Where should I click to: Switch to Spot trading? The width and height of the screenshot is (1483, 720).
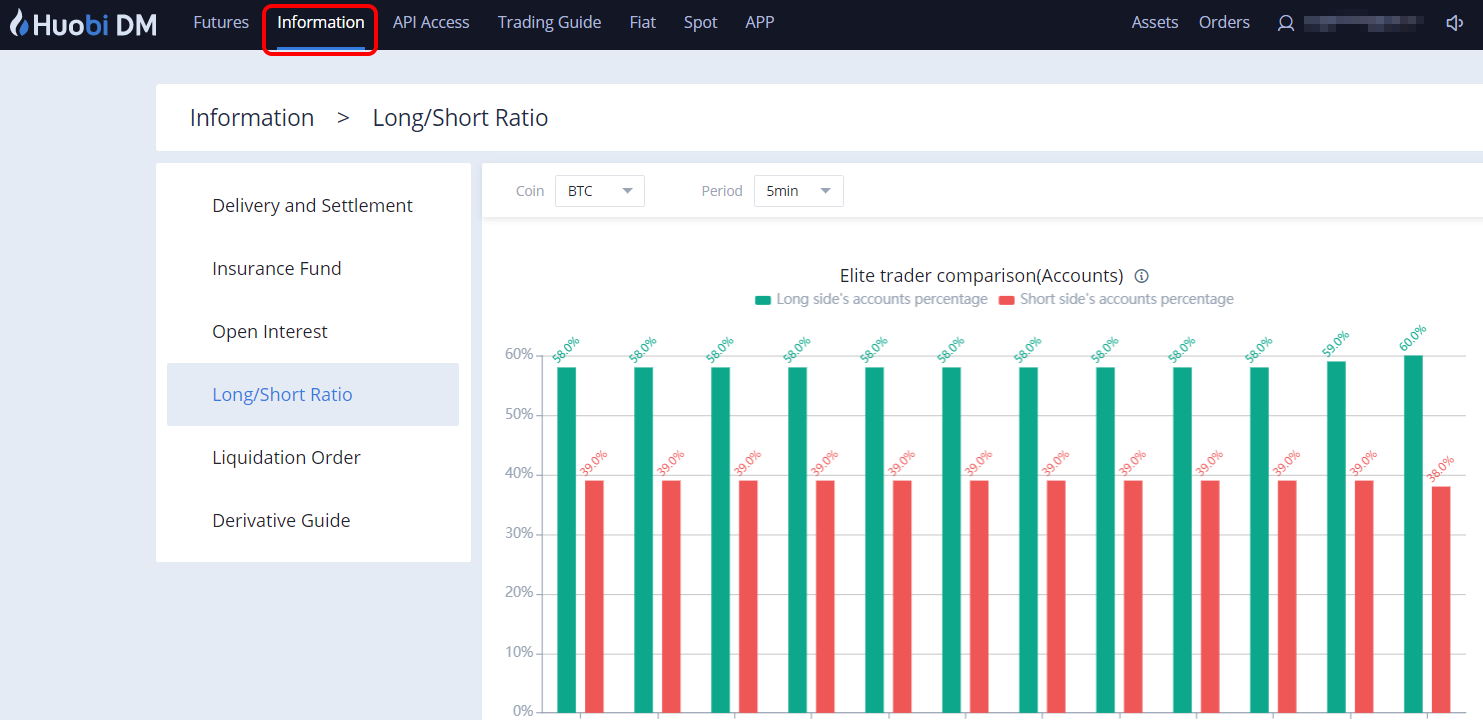701,22
